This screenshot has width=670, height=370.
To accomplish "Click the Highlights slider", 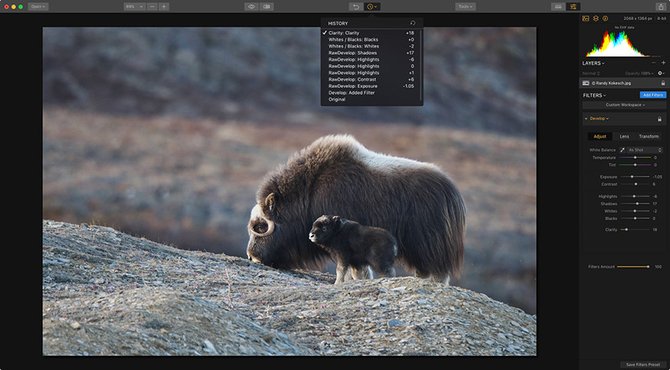I will [635, 196].
